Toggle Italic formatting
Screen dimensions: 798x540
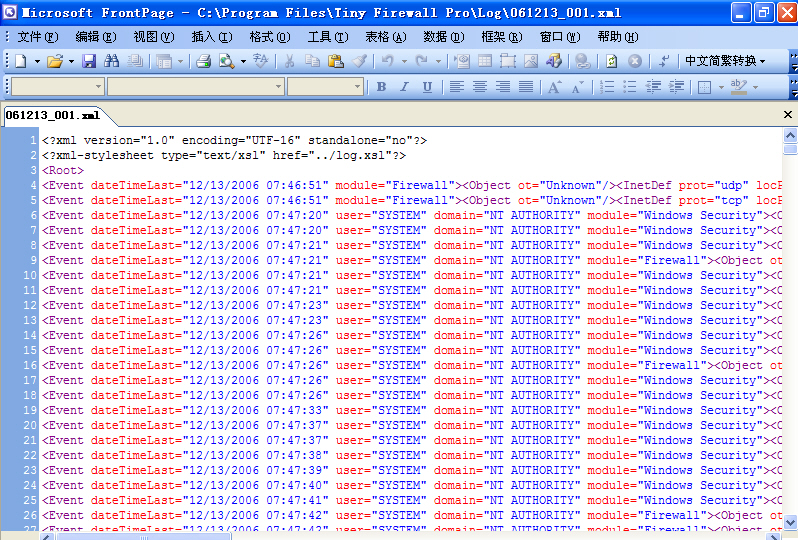pos(404,87)
